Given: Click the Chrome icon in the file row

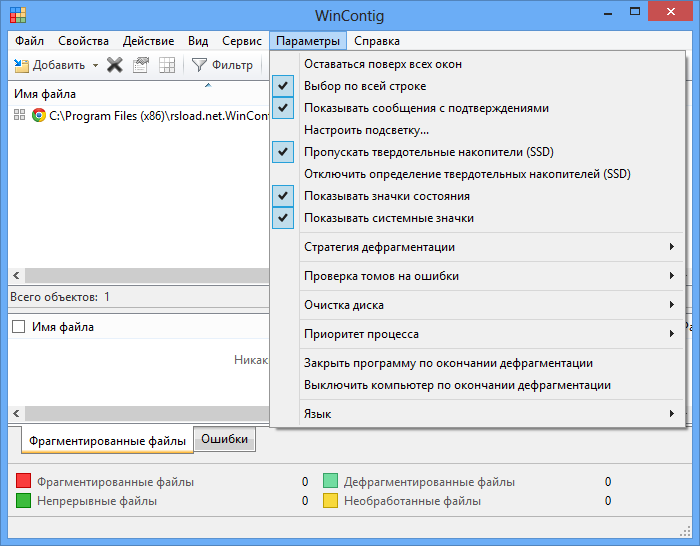Looking at the screenshot, I should click(x=39, y=115).
